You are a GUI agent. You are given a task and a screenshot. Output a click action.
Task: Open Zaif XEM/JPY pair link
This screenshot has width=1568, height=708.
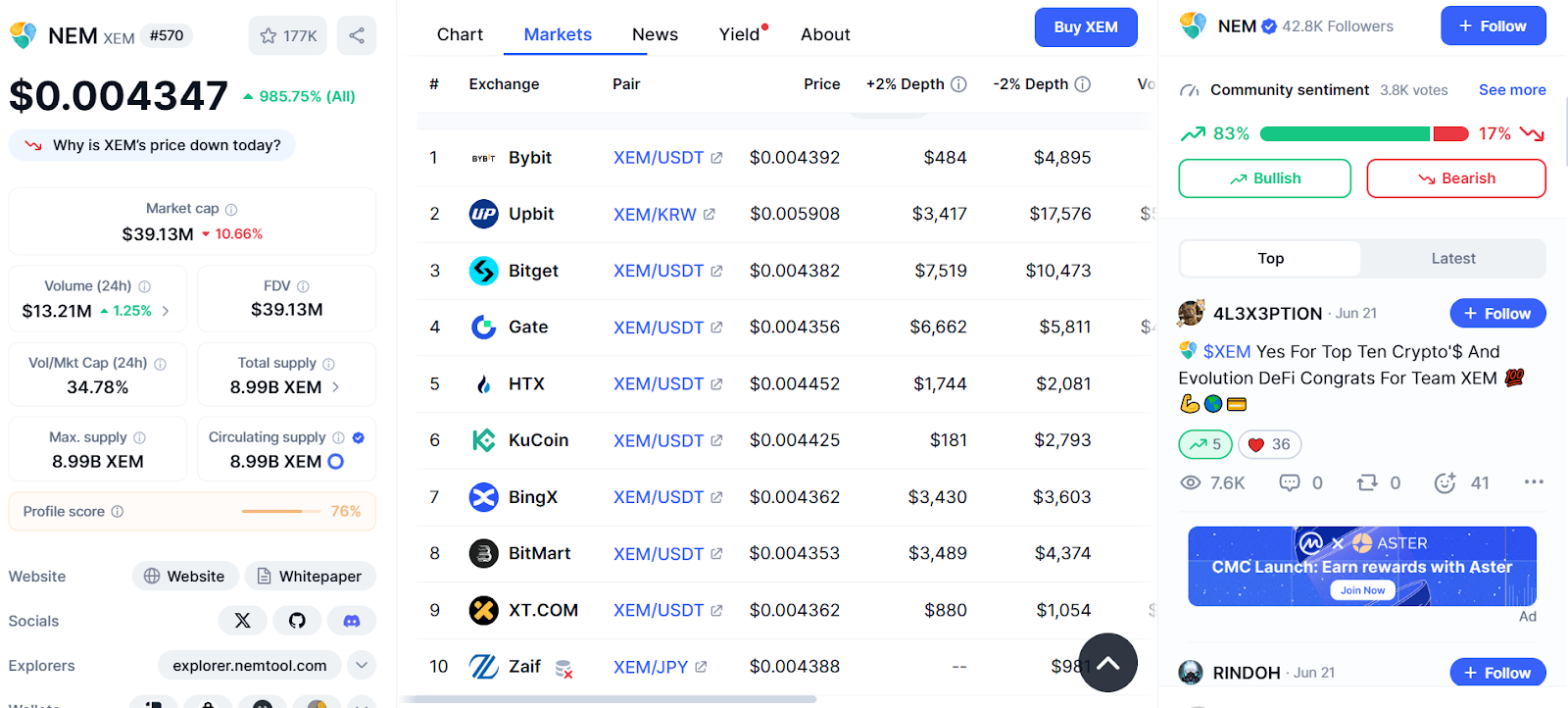pos(660,667)
